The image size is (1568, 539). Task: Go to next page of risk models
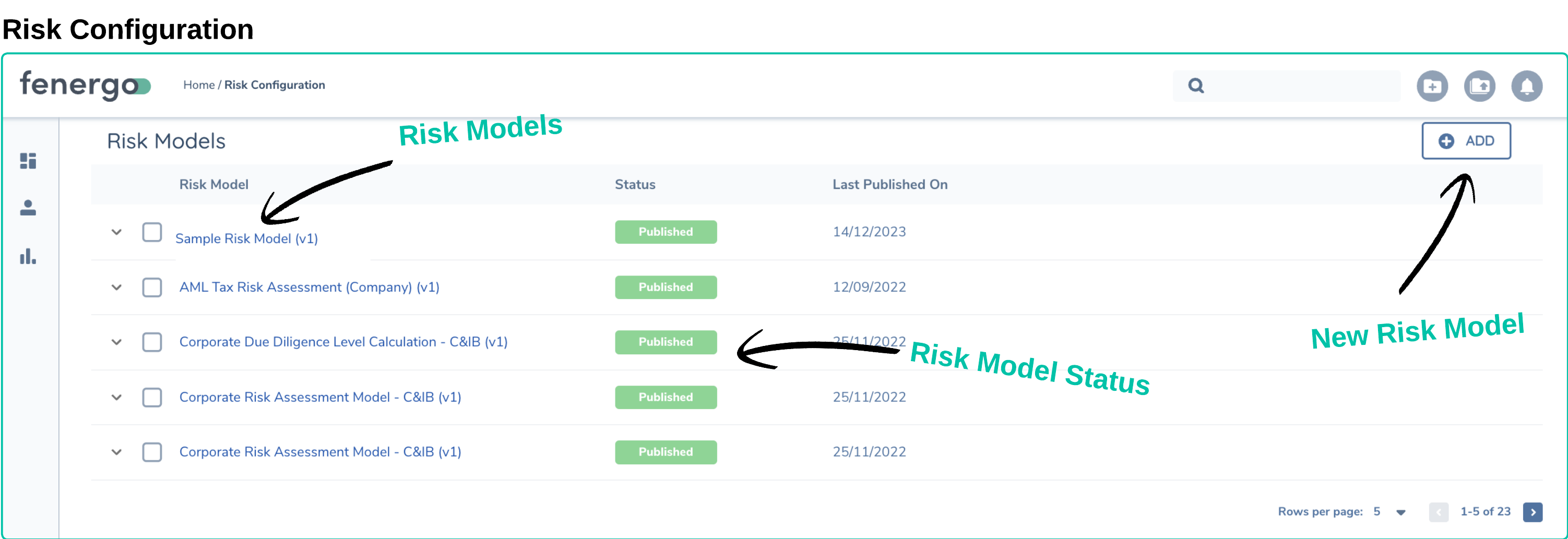pyautogui.click(x=1532, y=512)
